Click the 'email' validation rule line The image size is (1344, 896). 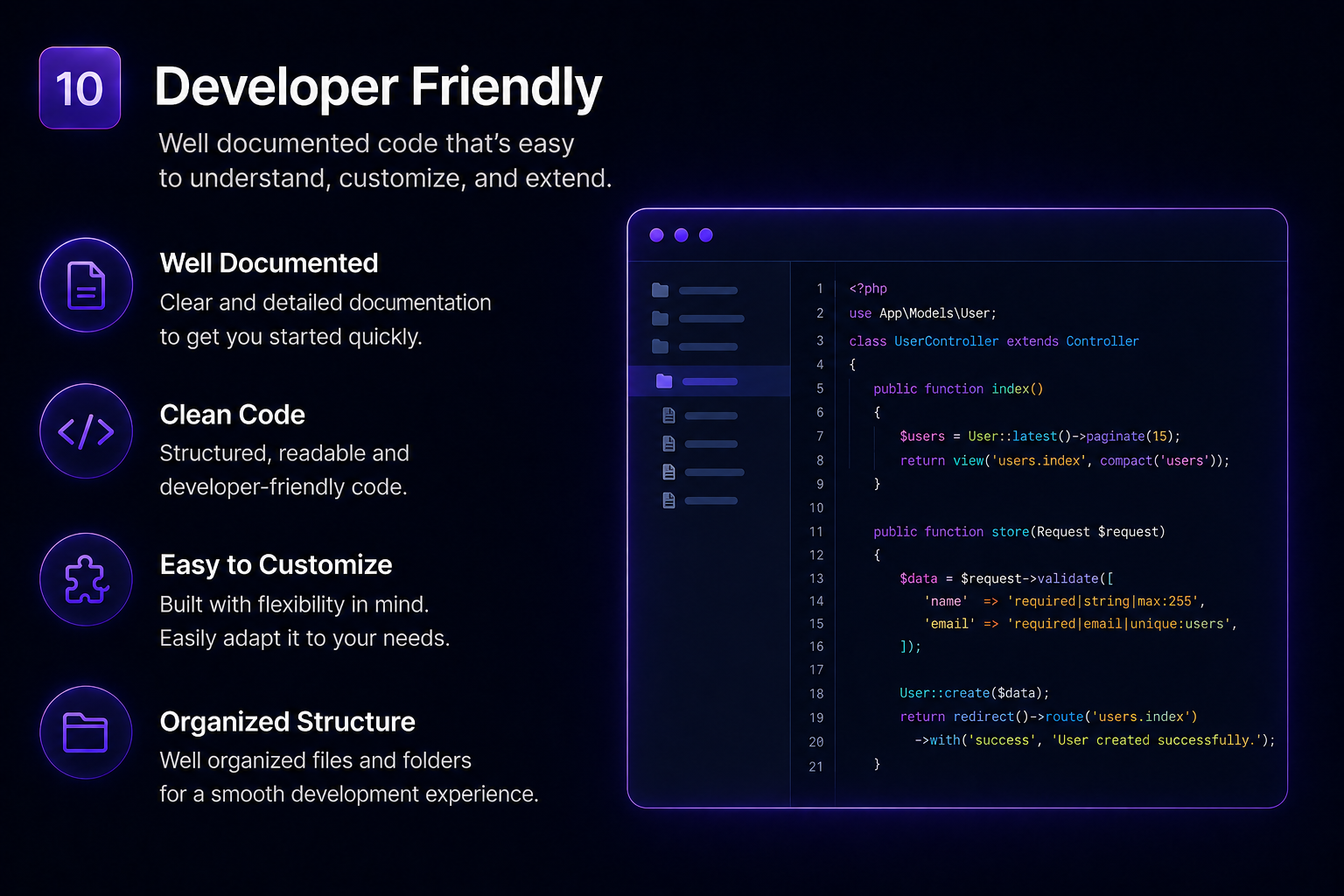pyautogui.click(x=1081, y=624)
